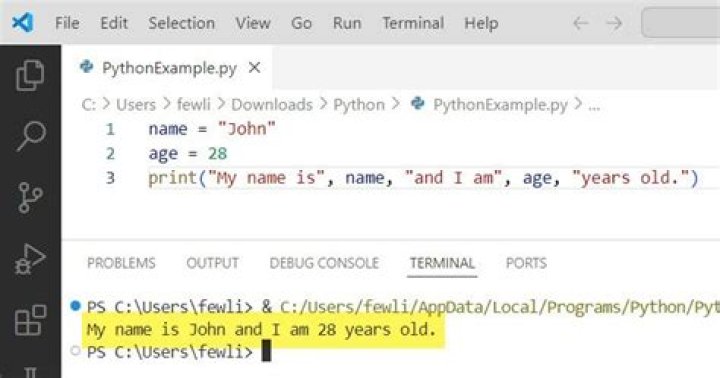Click the PythonExample.py breadcrumb segment

(501, 105)
